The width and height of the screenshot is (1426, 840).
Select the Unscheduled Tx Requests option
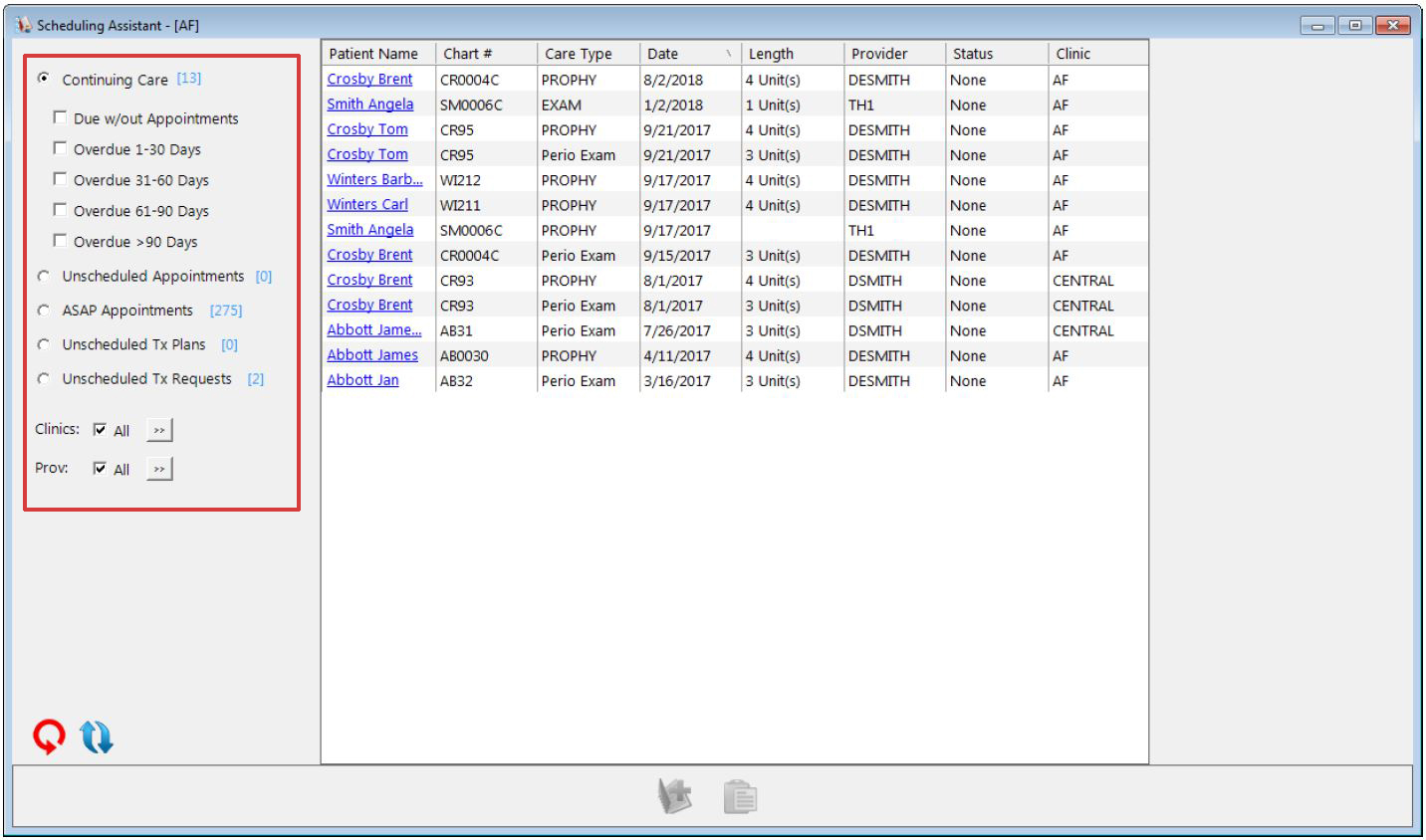click(43, 378)
